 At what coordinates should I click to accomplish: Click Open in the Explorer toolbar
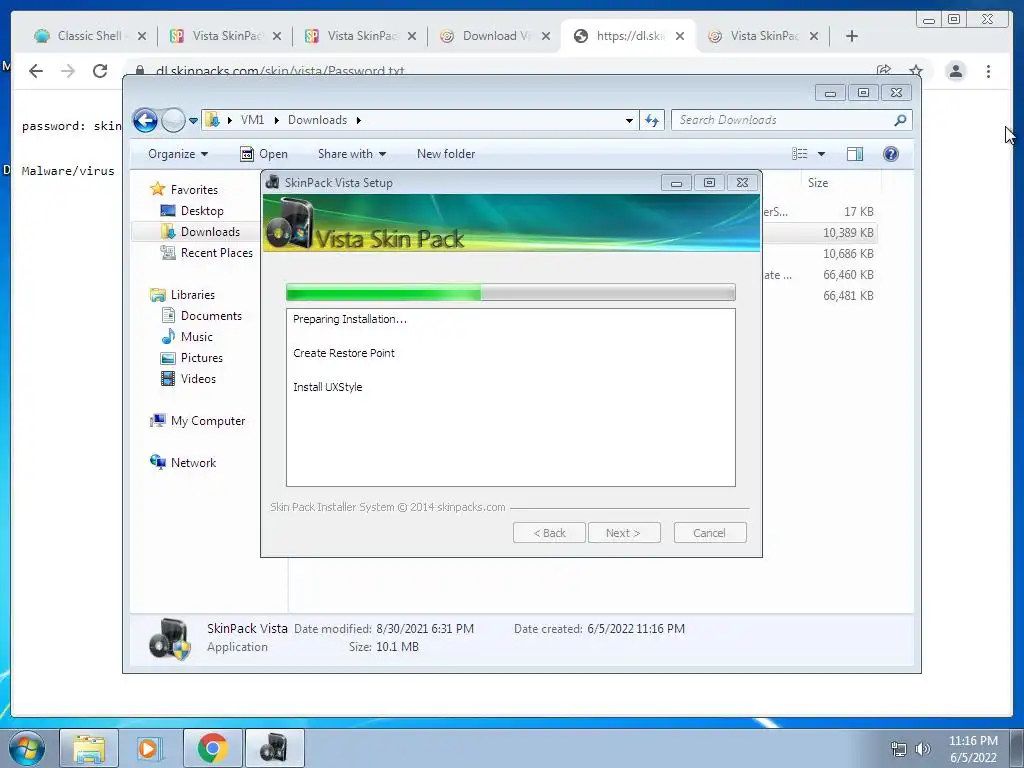point(264,154)
